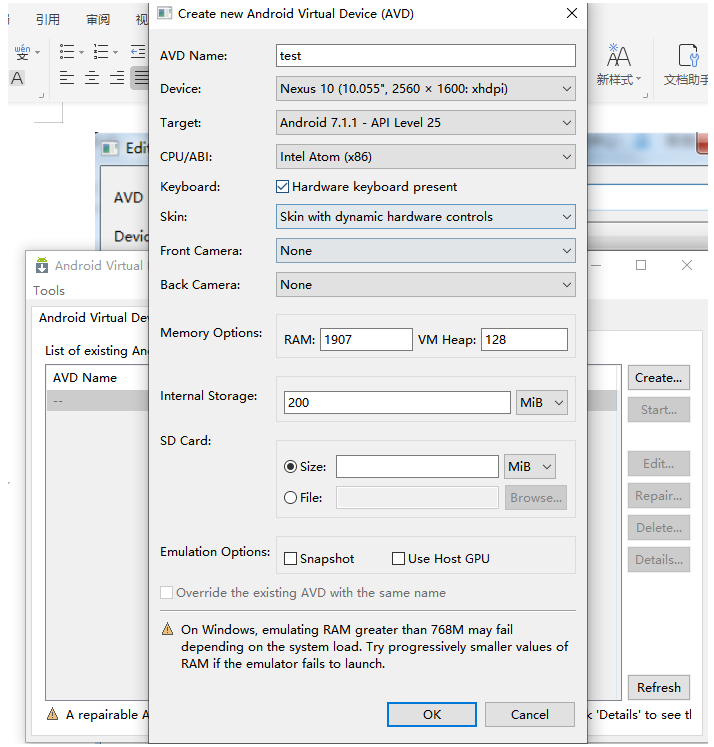
Task: Click OK to create the AVD
Action: point(432,714)
